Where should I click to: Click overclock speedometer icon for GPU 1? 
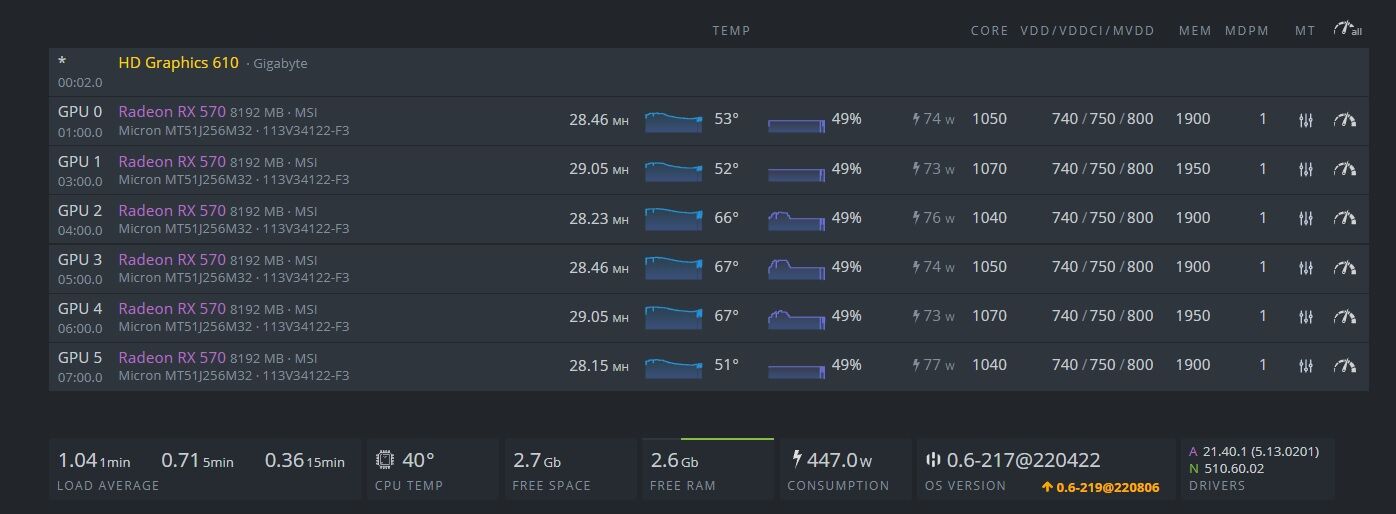pyautogui.click(x=1345, y=169)
